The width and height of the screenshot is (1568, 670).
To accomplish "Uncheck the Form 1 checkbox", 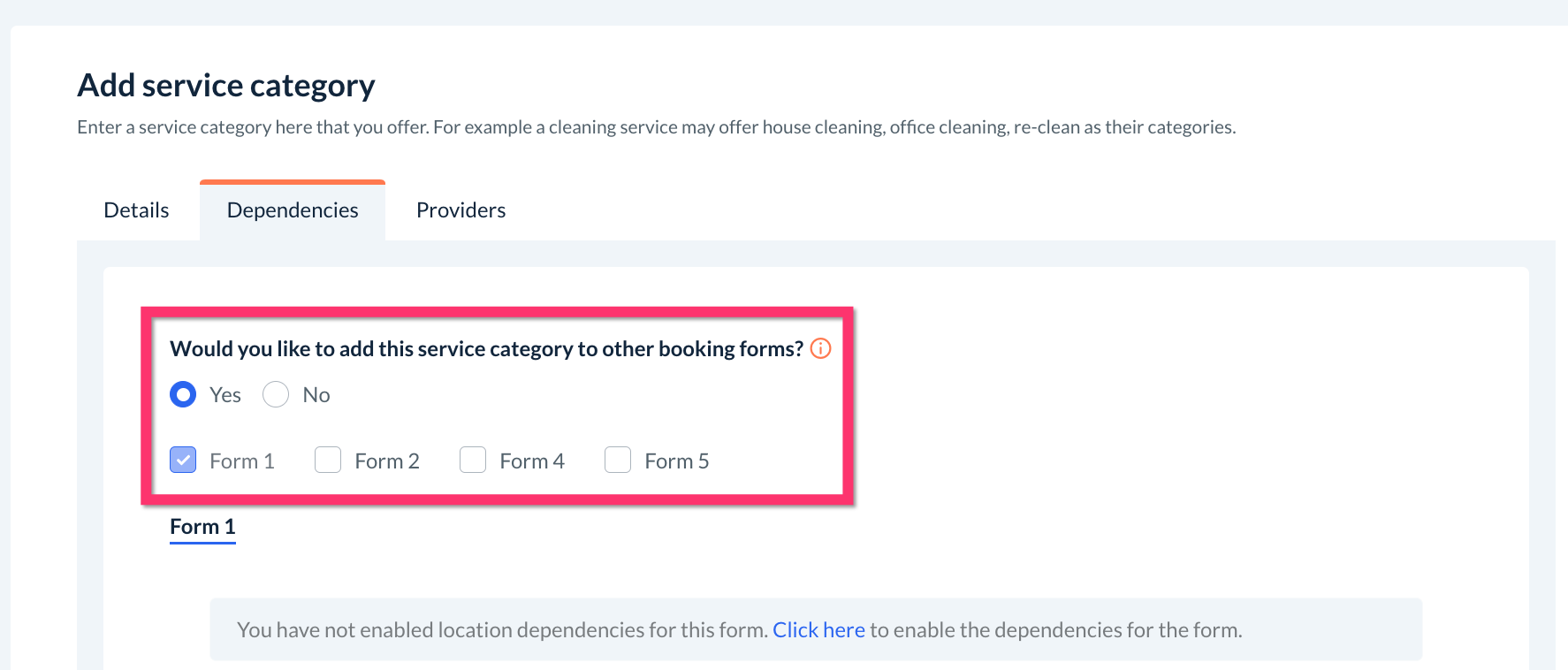I will pyautogui.click(x=183, y=461).
